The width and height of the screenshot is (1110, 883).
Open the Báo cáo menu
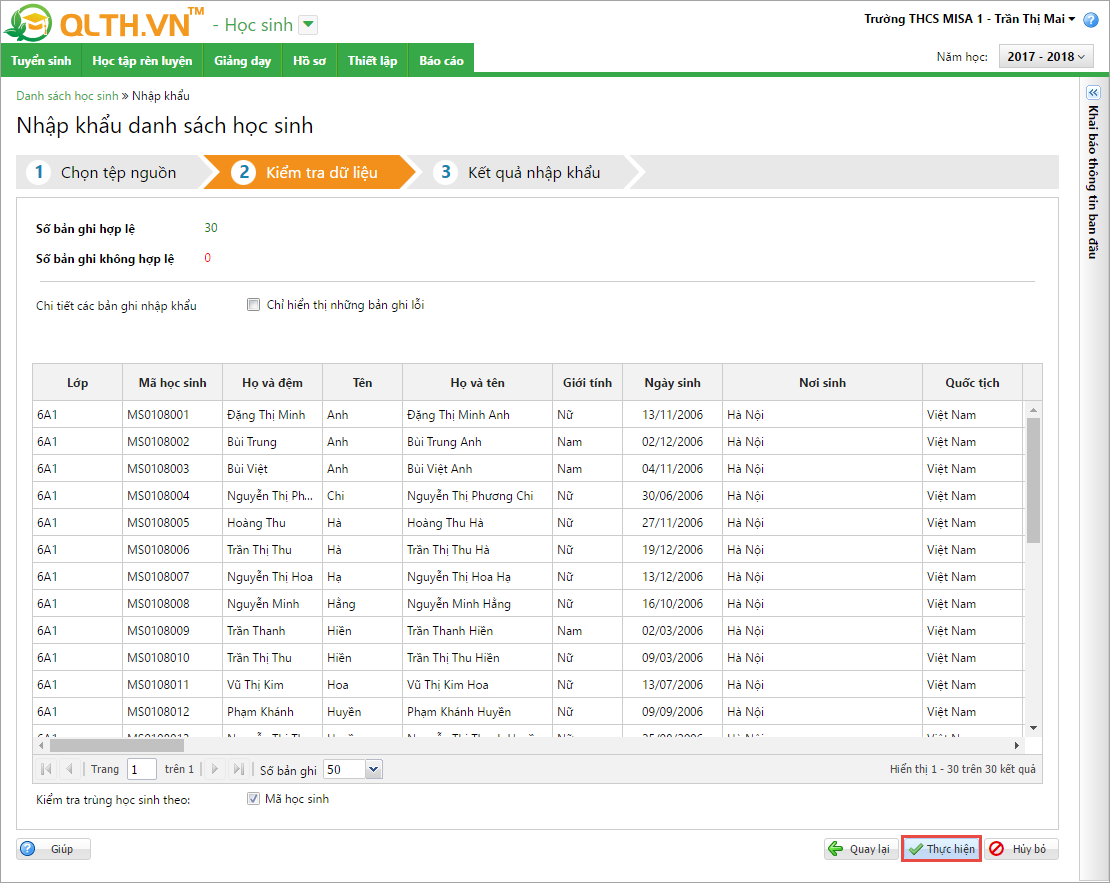click(x=441, y=61)
